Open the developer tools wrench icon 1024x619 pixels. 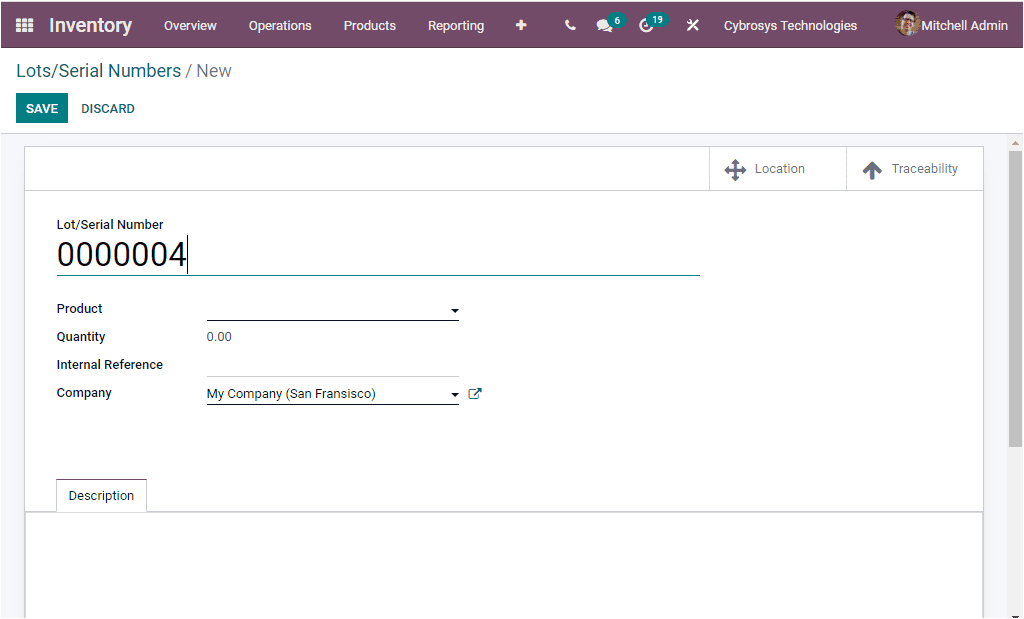(x=692, y=25)
